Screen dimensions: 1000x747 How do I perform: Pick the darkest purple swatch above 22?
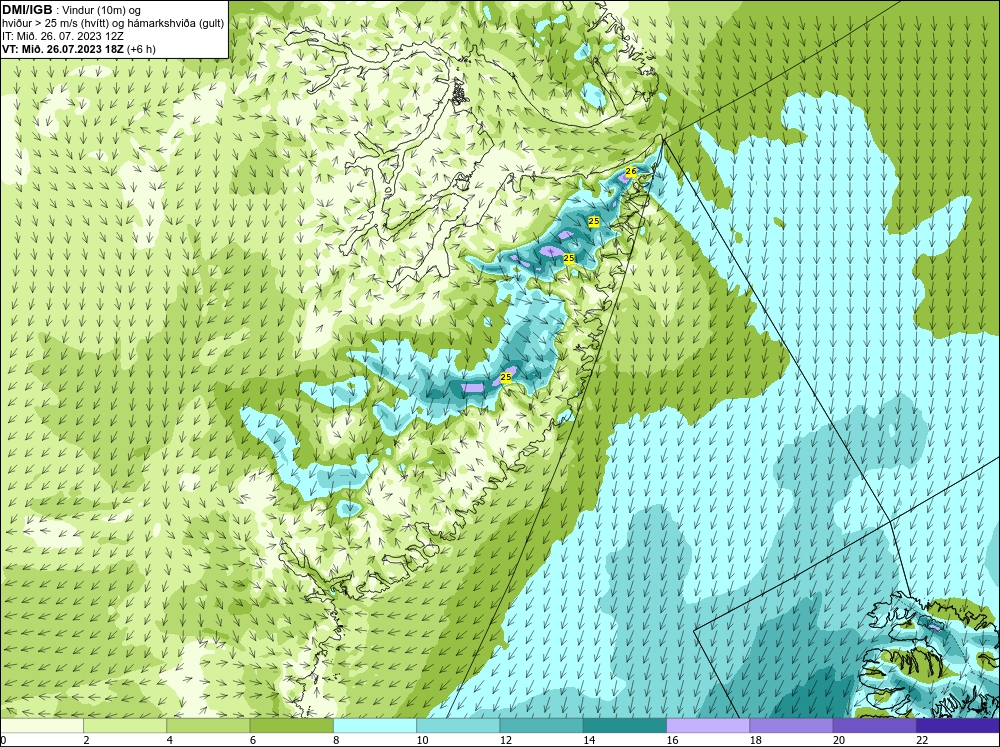tap(957, 726)
